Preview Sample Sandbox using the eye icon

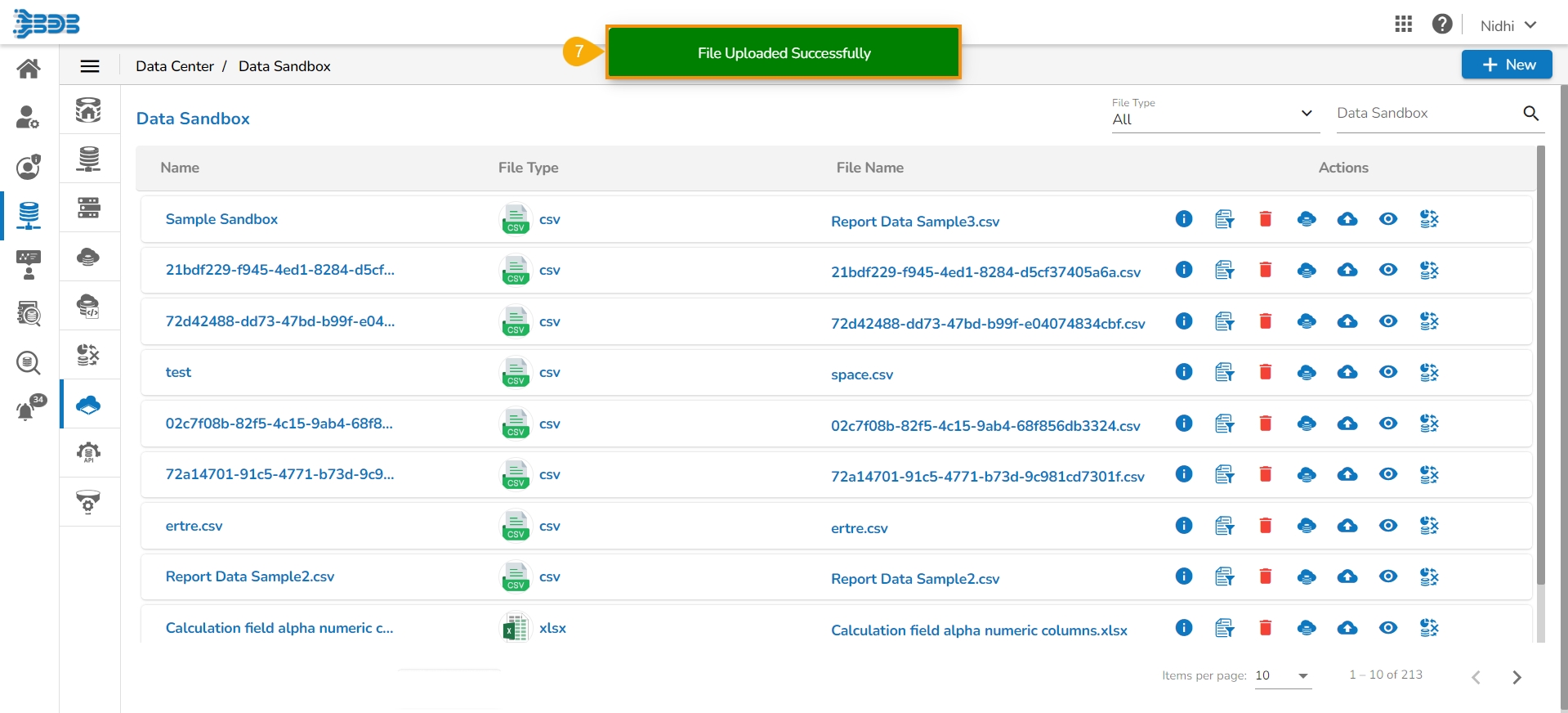point(1387,219)
